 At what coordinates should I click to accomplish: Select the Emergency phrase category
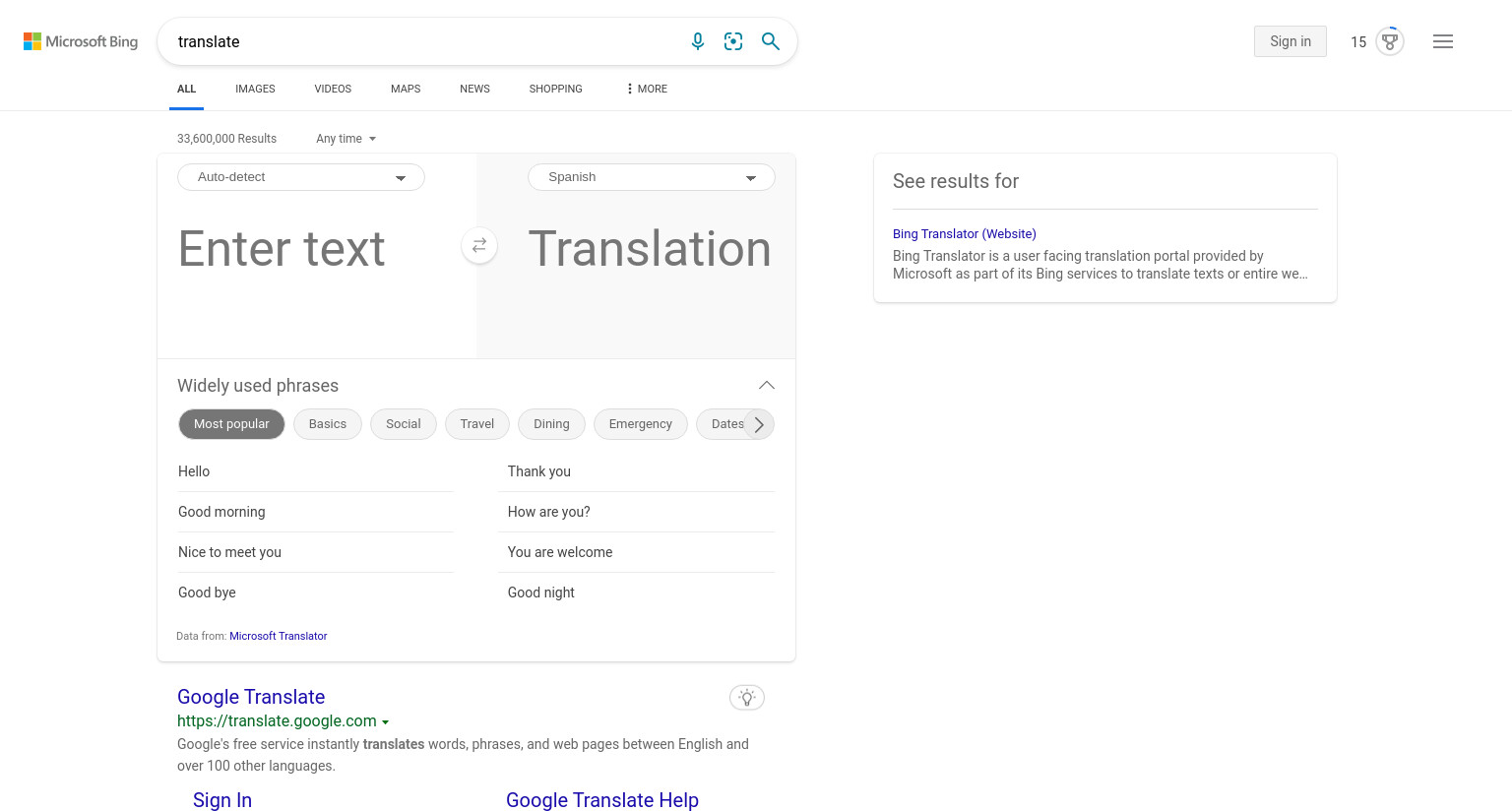pyautogui.click(x=641, y=424)
